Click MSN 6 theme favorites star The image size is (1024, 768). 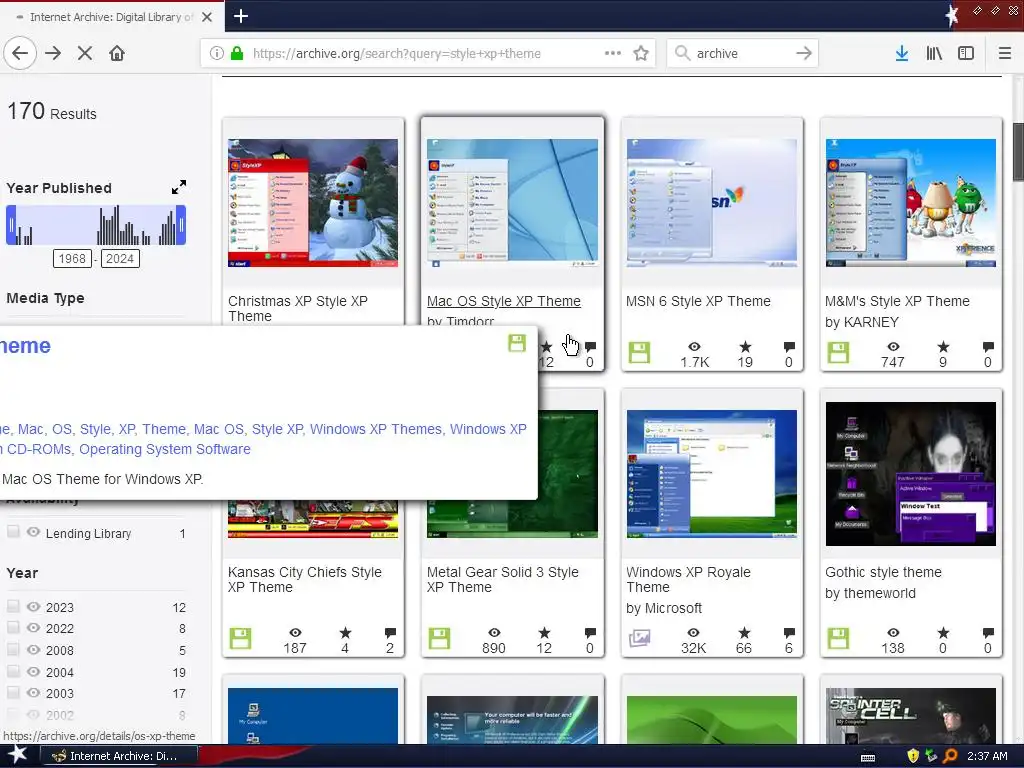pos(745,346)
